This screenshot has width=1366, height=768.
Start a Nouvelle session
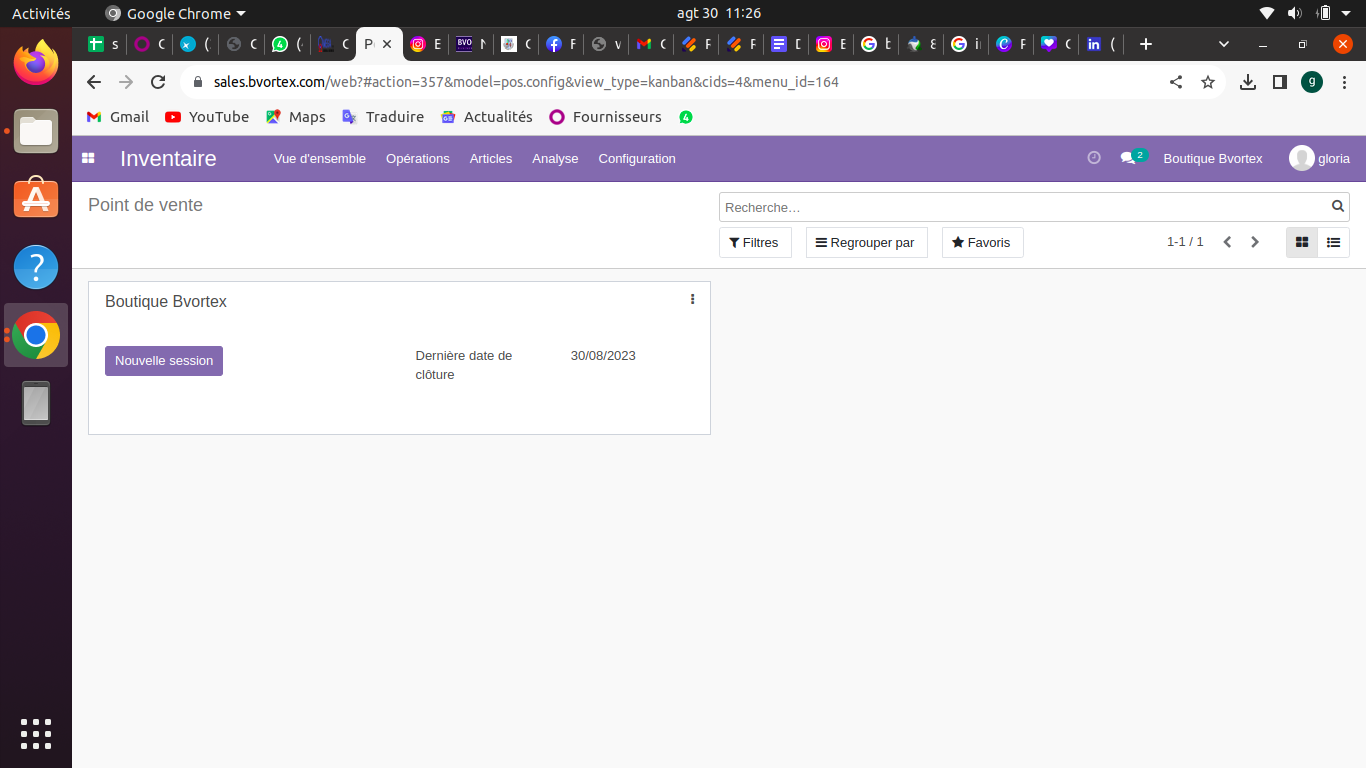[x=164, y=361]
